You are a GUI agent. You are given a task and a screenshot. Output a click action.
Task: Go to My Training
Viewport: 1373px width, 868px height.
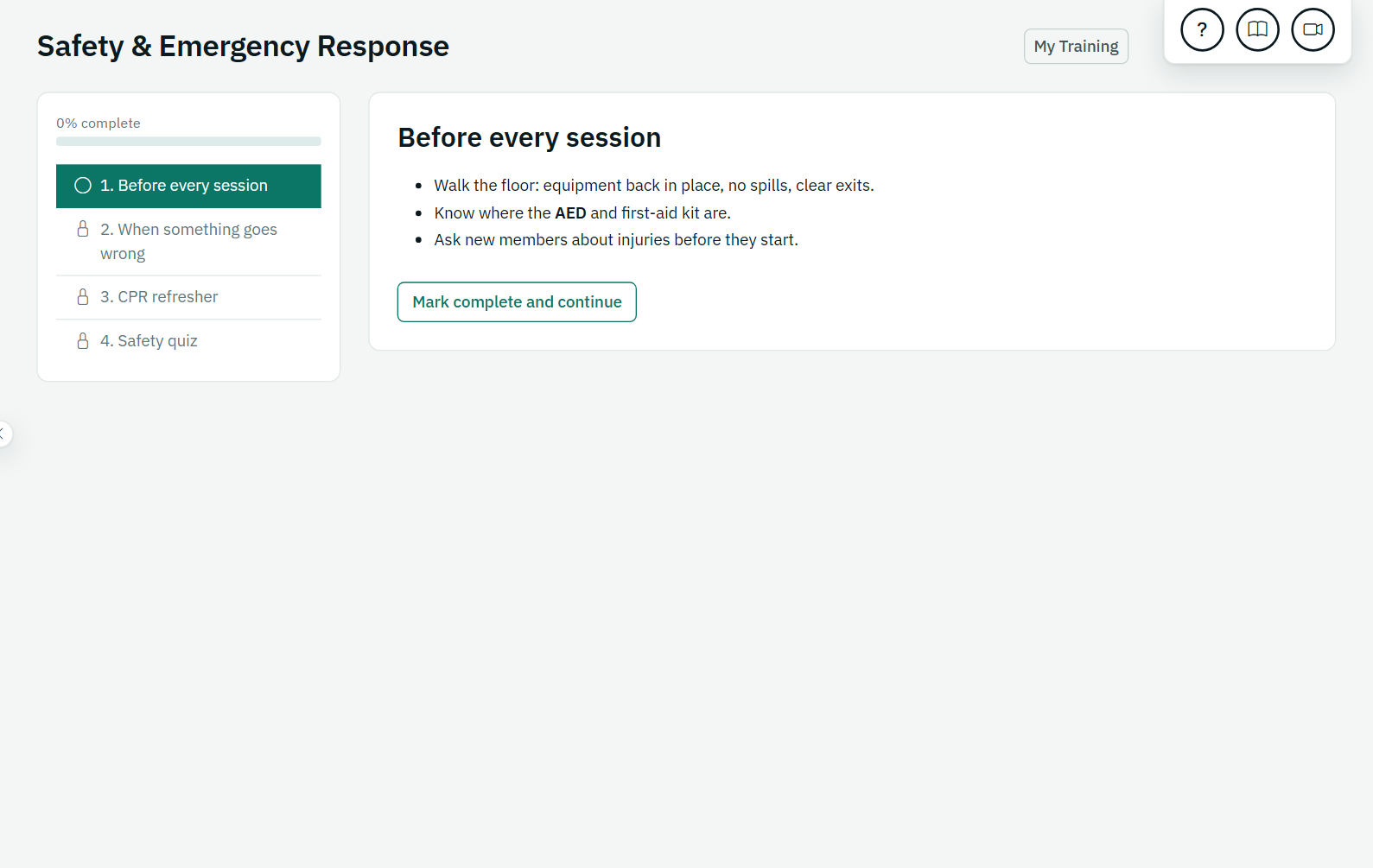coord(1076,47)
